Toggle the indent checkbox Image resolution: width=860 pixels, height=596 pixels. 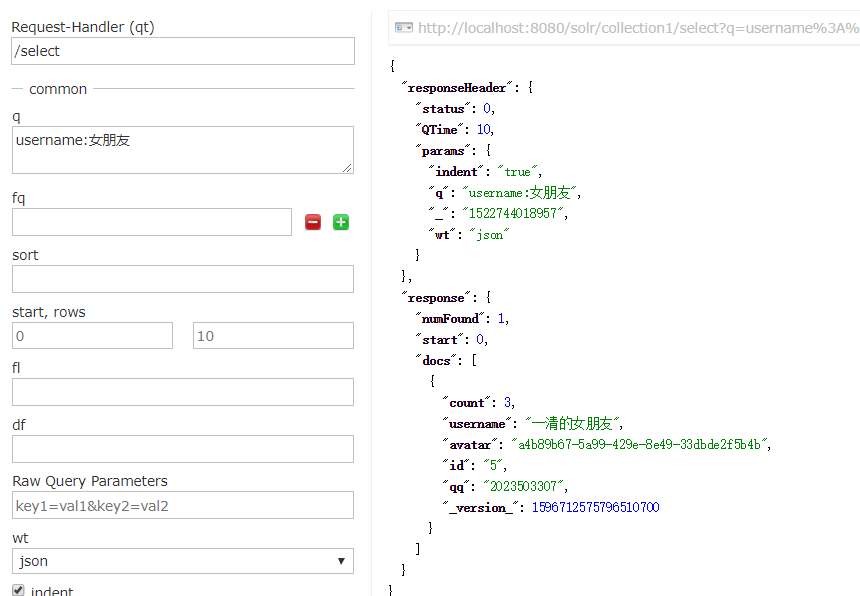tap(18, 590)
